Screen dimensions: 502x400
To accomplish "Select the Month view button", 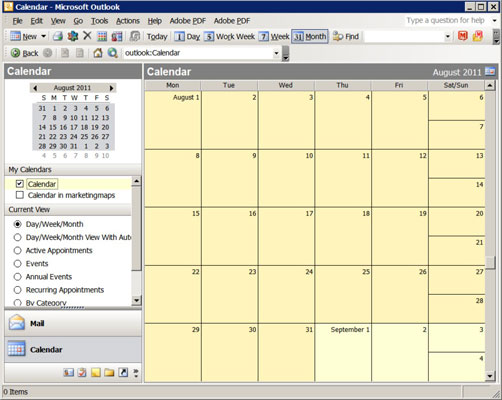I will tap(310, 36).
